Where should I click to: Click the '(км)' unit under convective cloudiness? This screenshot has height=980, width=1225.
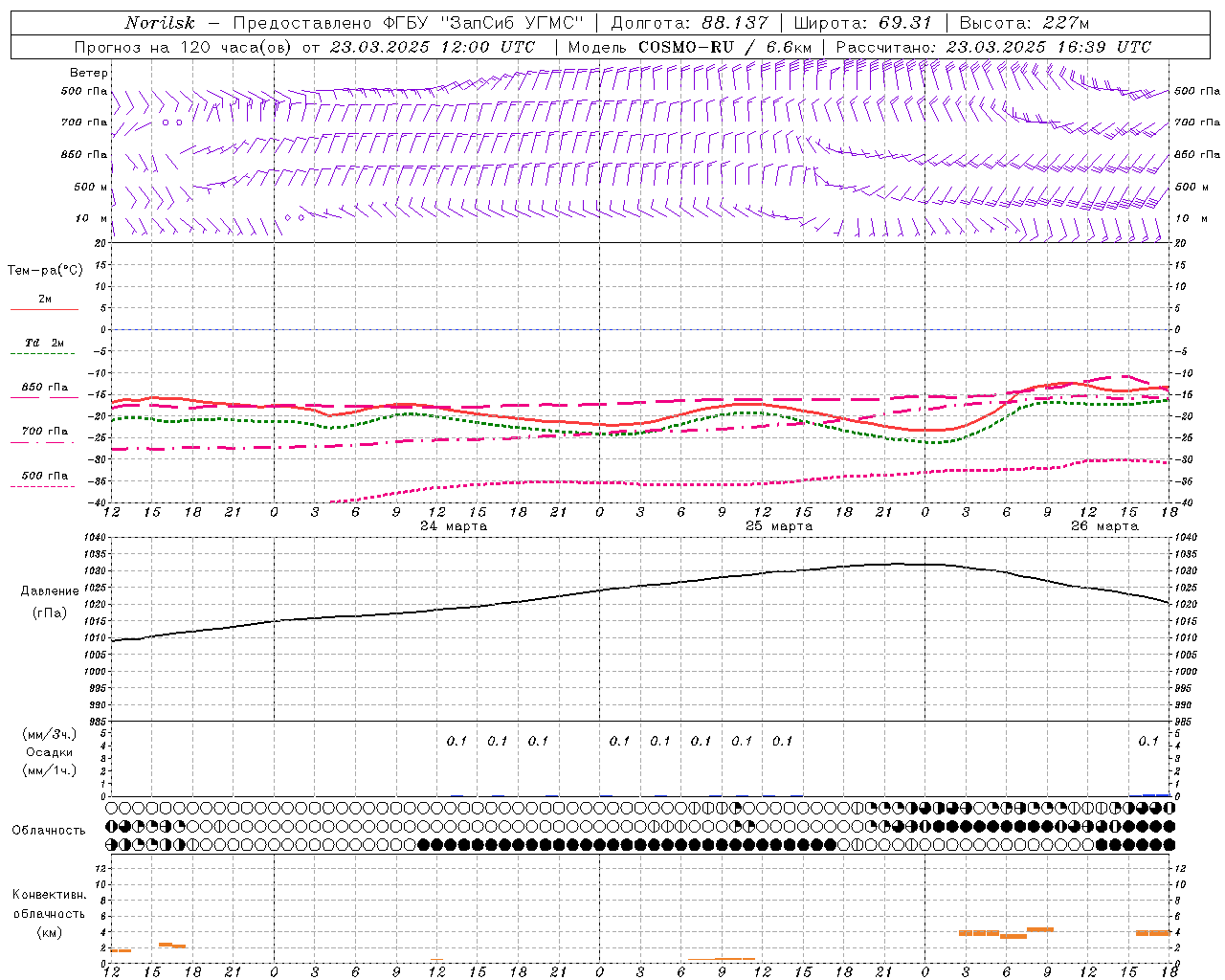50,932
